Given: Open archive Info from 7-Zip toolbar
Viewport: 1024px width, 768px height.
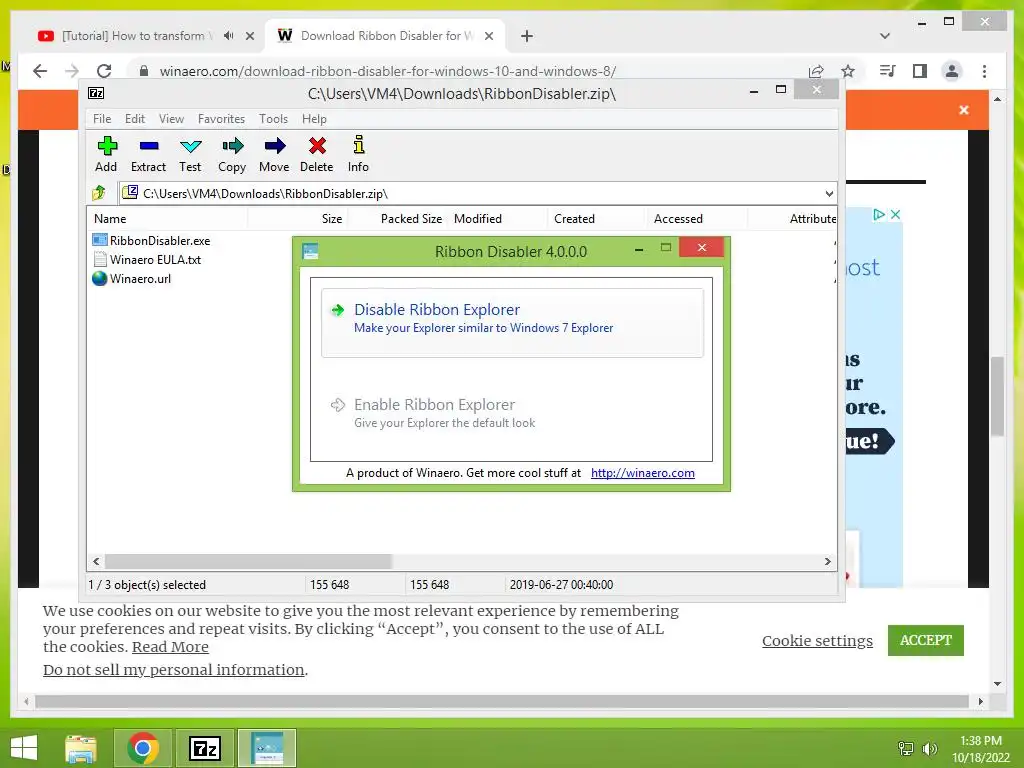Looking at the screenshot, I should pyautogui.click(x=358, y=154).
